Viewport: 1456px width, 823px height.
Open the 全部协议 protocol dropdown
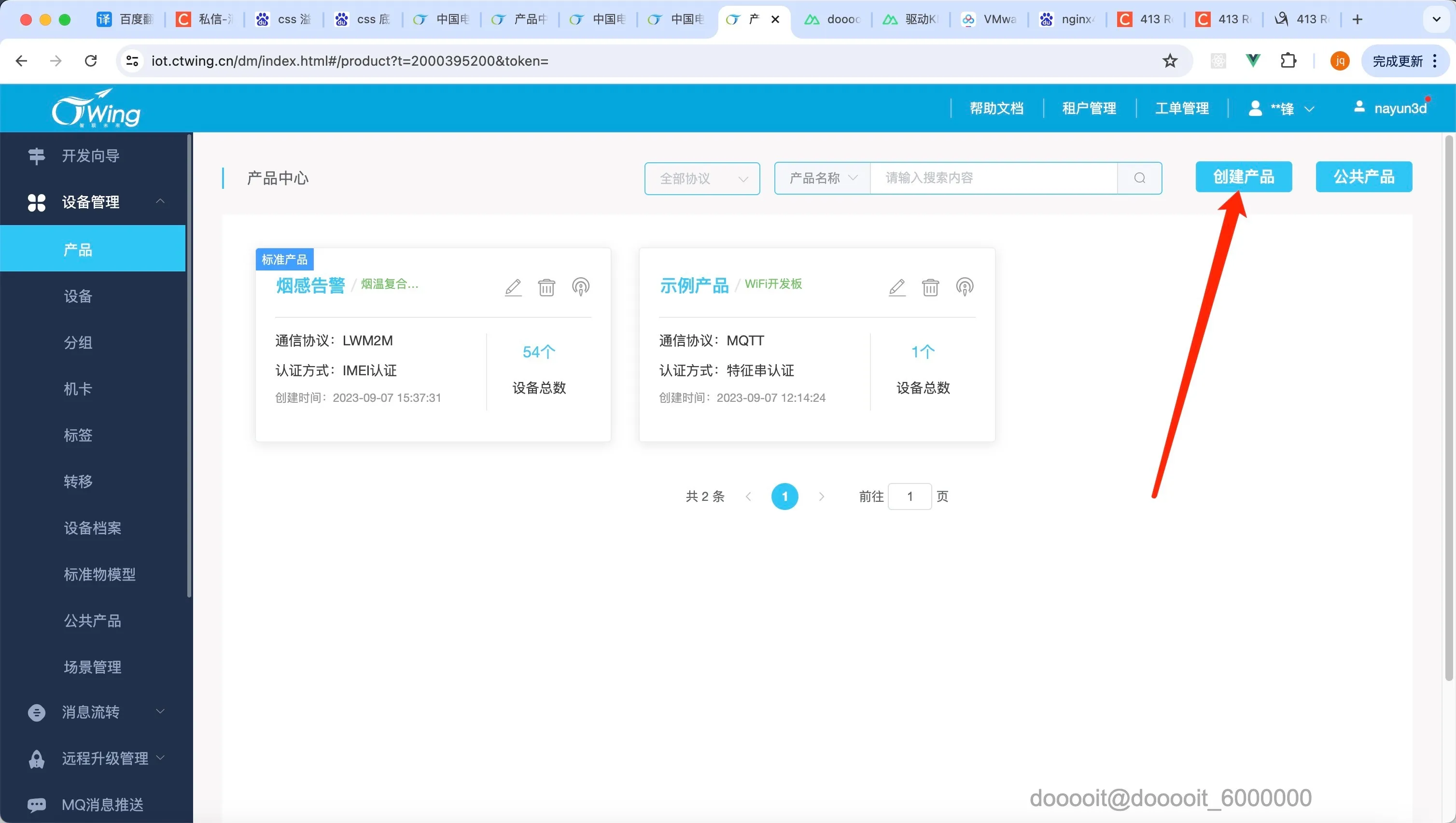(701, 178)
